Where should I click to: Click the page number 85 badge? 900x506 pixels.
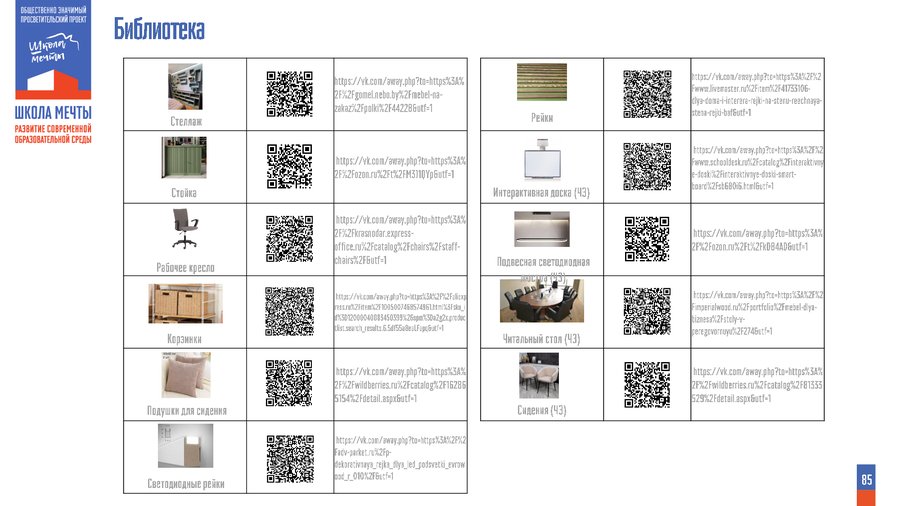[867, 479]
